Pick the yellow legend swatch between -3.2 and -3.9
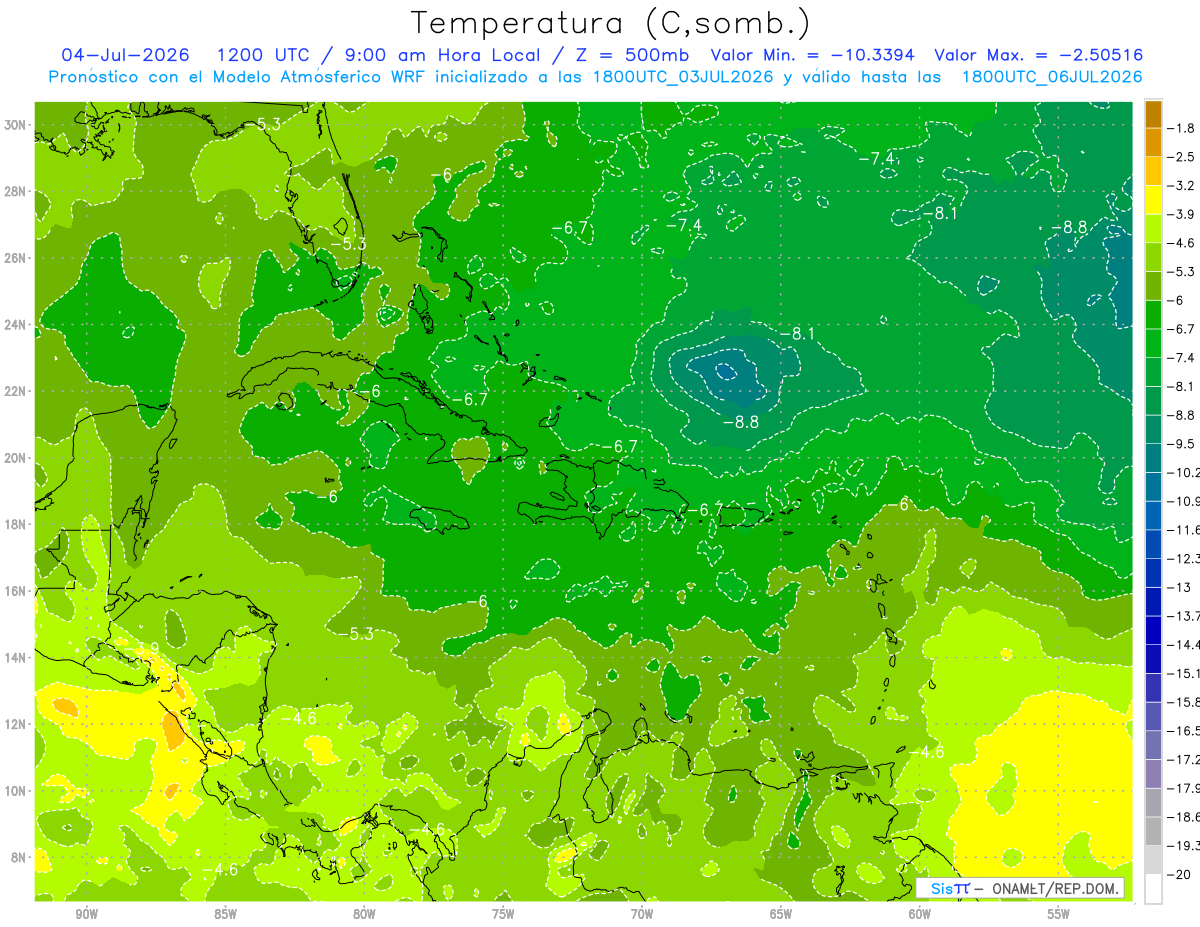Screen dimensions: 1200x927 click(1153, 200)
